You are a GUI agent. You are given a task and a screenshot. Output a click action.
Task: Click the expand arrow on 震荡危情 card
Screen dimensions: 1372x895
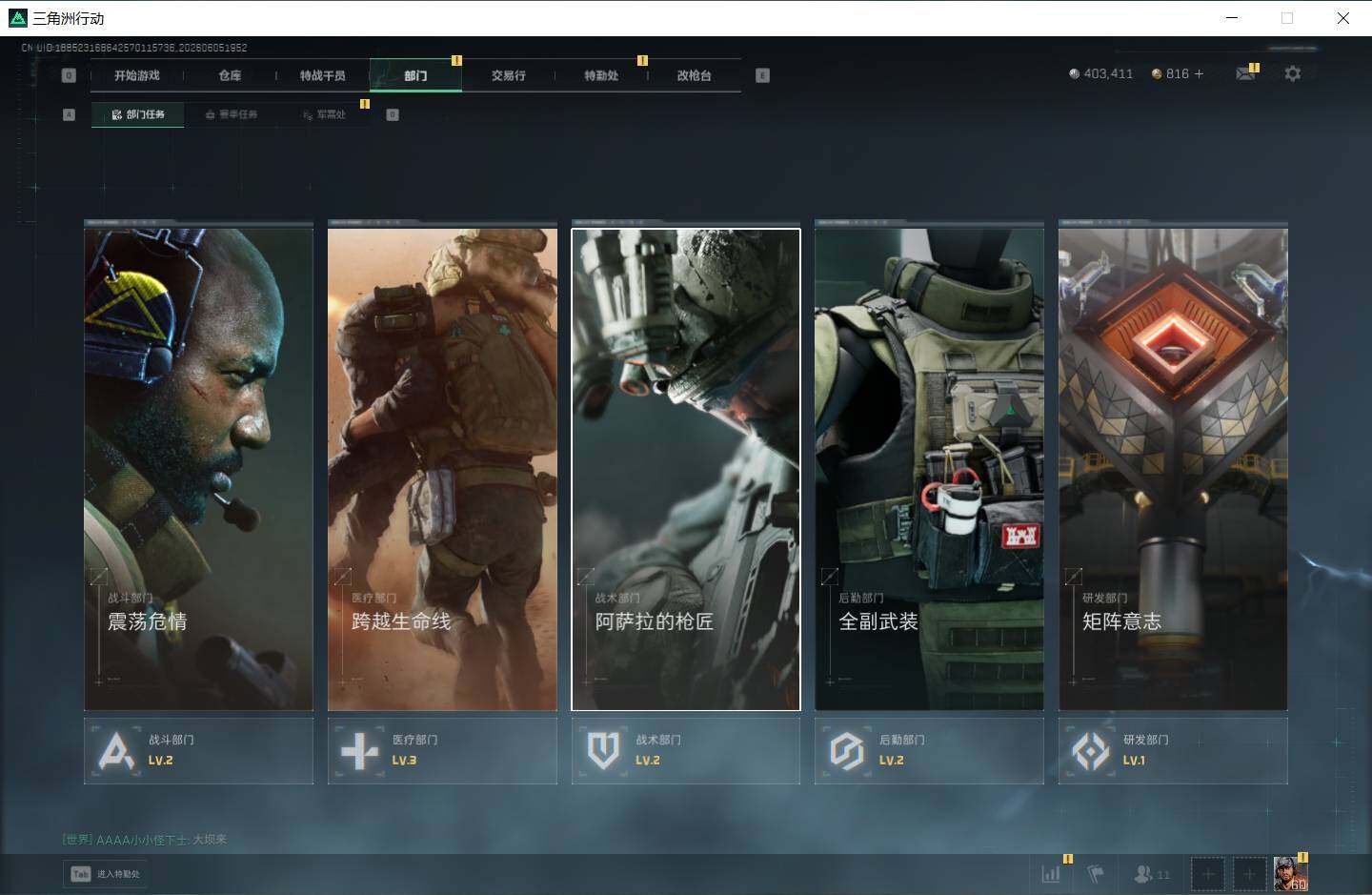point(99,577)
